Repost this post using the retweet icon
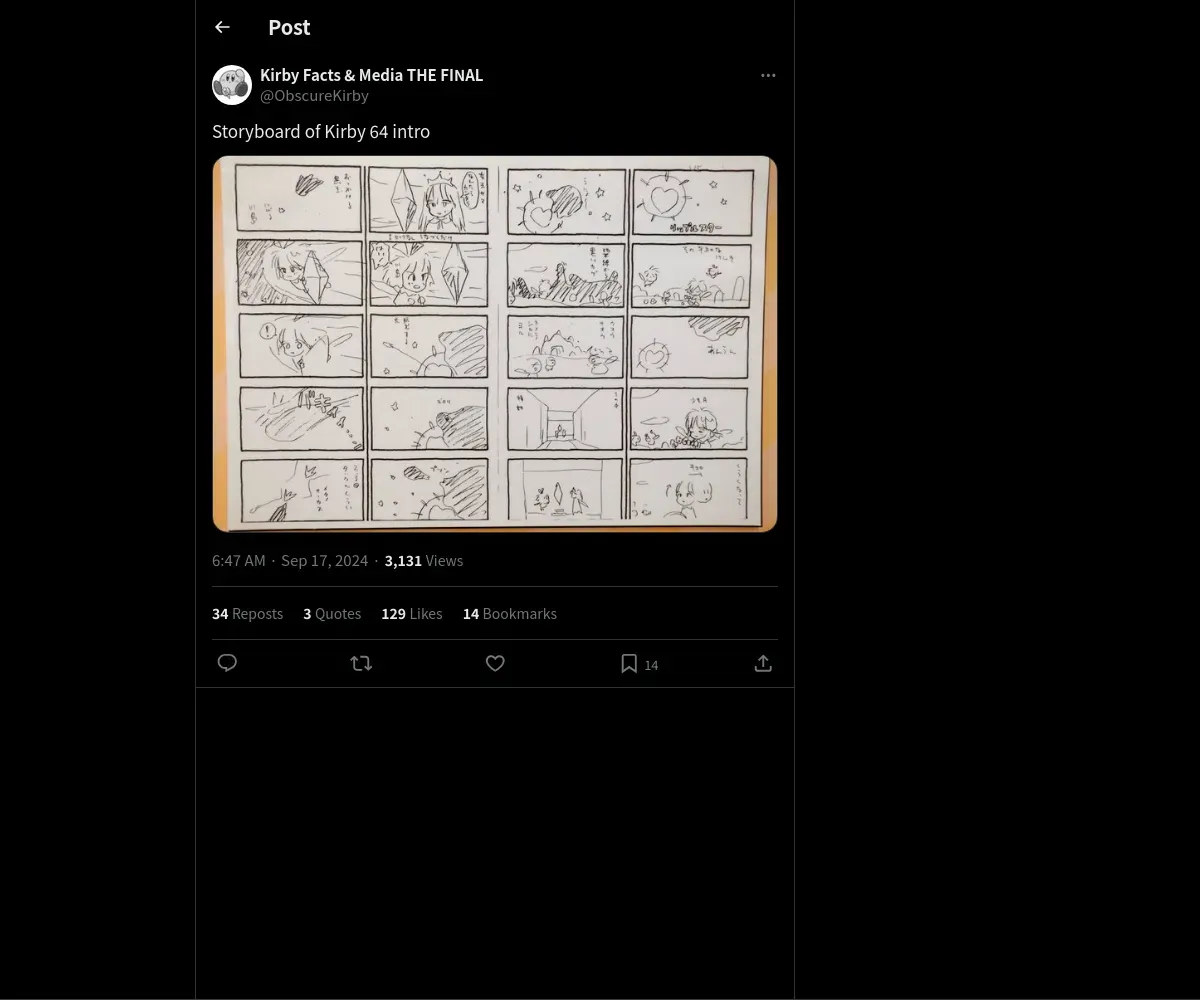 [361, 663]
